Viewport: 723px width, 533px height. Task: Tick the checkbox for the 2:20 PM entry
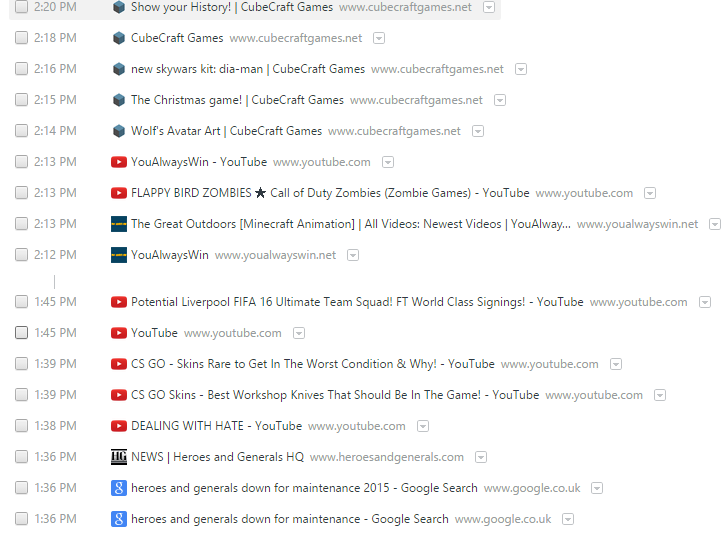pyautogui.click(x=21, y=6)
